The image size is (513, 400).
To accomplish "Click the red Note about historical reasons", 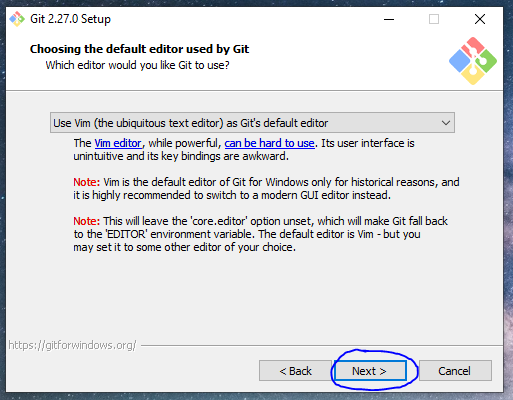I will 86,182.
